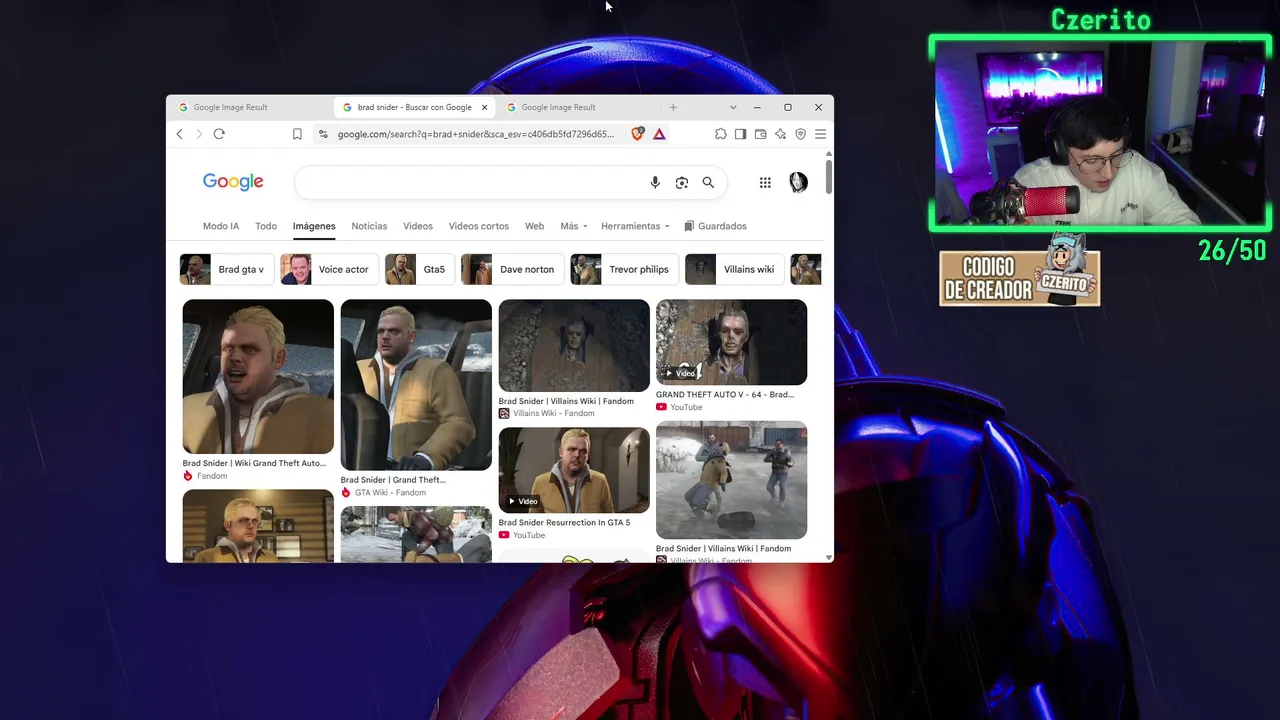Open the Modo IA search tab

tap(221, 226)
